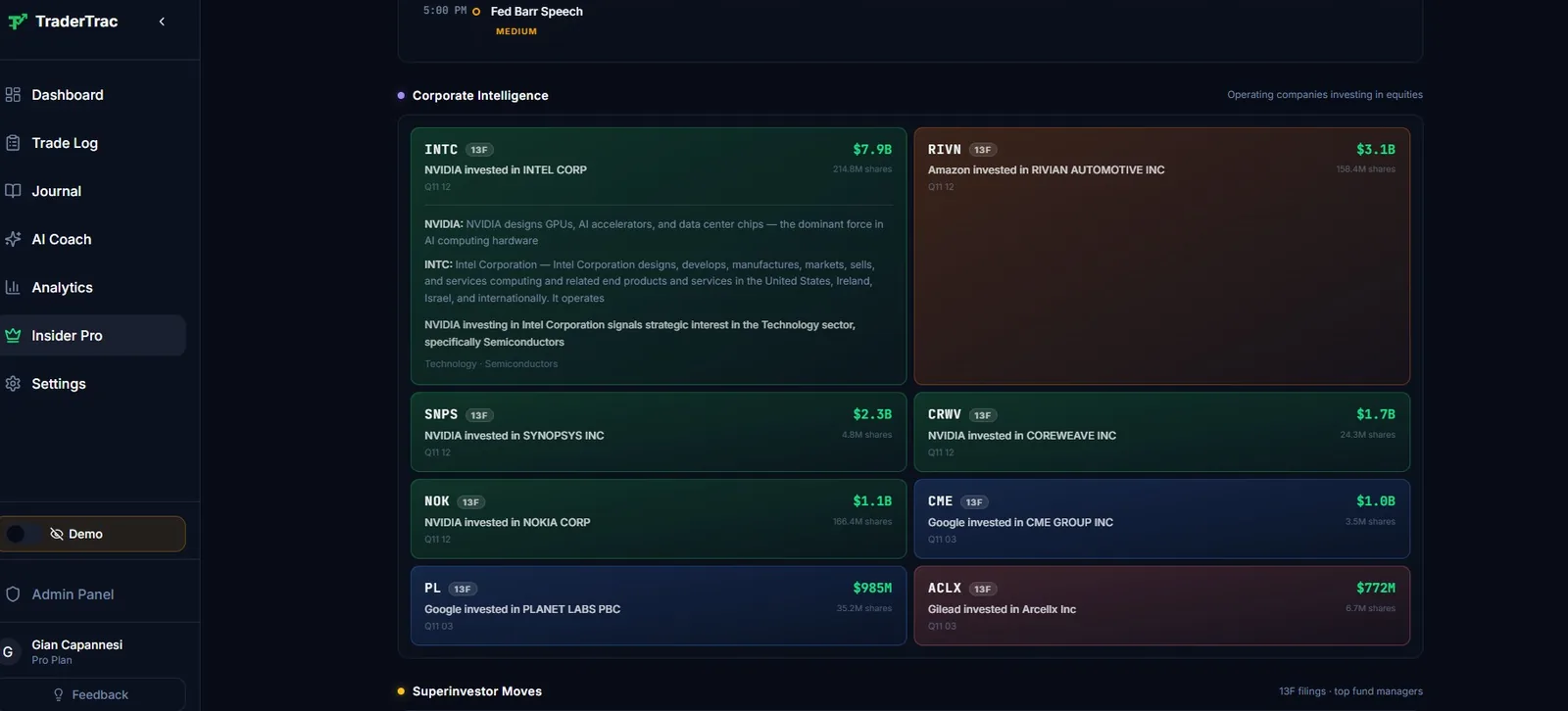1568x711 pixels.
Task: Expand the SNPS Synopsys investment card
Action: tap(659, 432)
